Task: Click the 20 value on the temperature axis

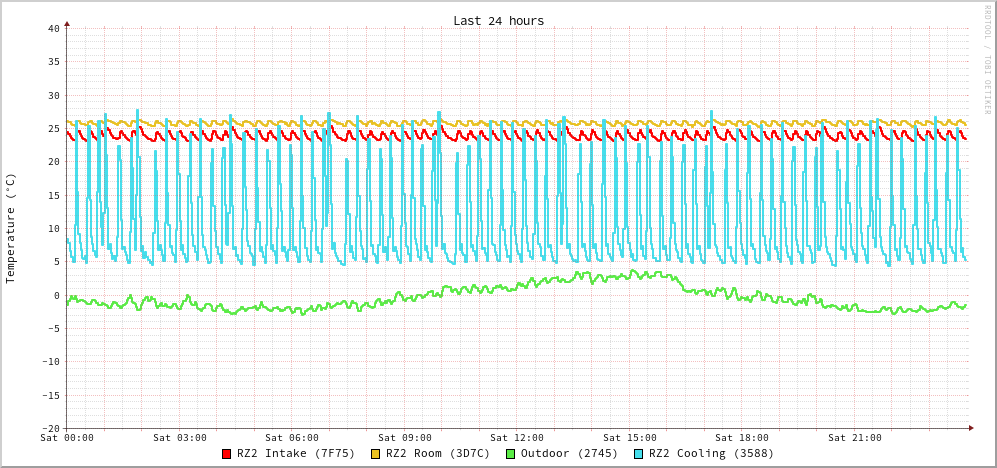Action: pyautogui.click(x=53, y=162)
